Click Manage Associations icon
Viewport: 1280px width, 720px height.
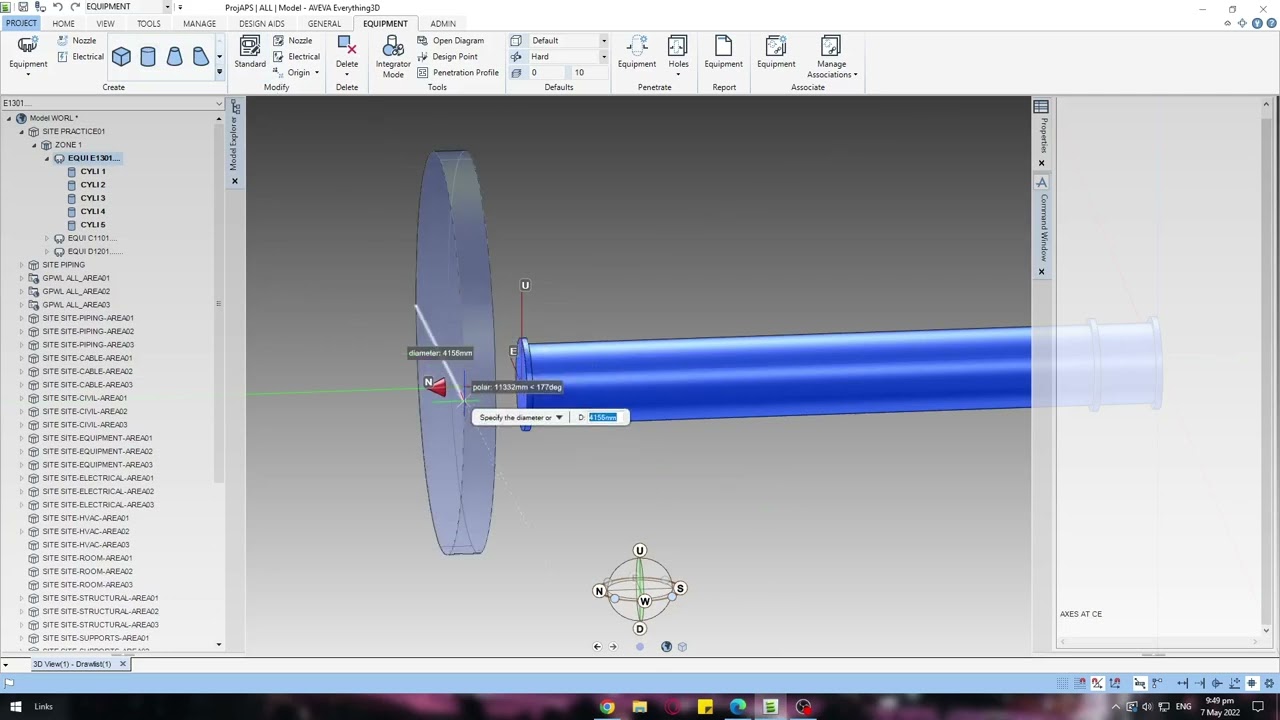(832, 57)
